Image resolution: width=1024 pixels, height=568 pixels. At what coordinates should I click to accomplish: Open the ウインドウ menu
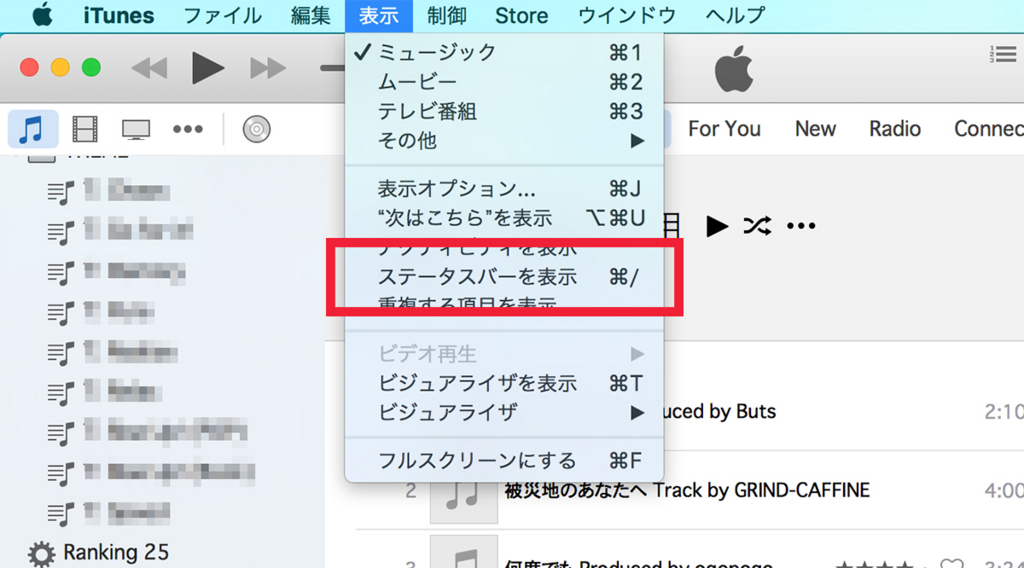[x=627, y=15]
